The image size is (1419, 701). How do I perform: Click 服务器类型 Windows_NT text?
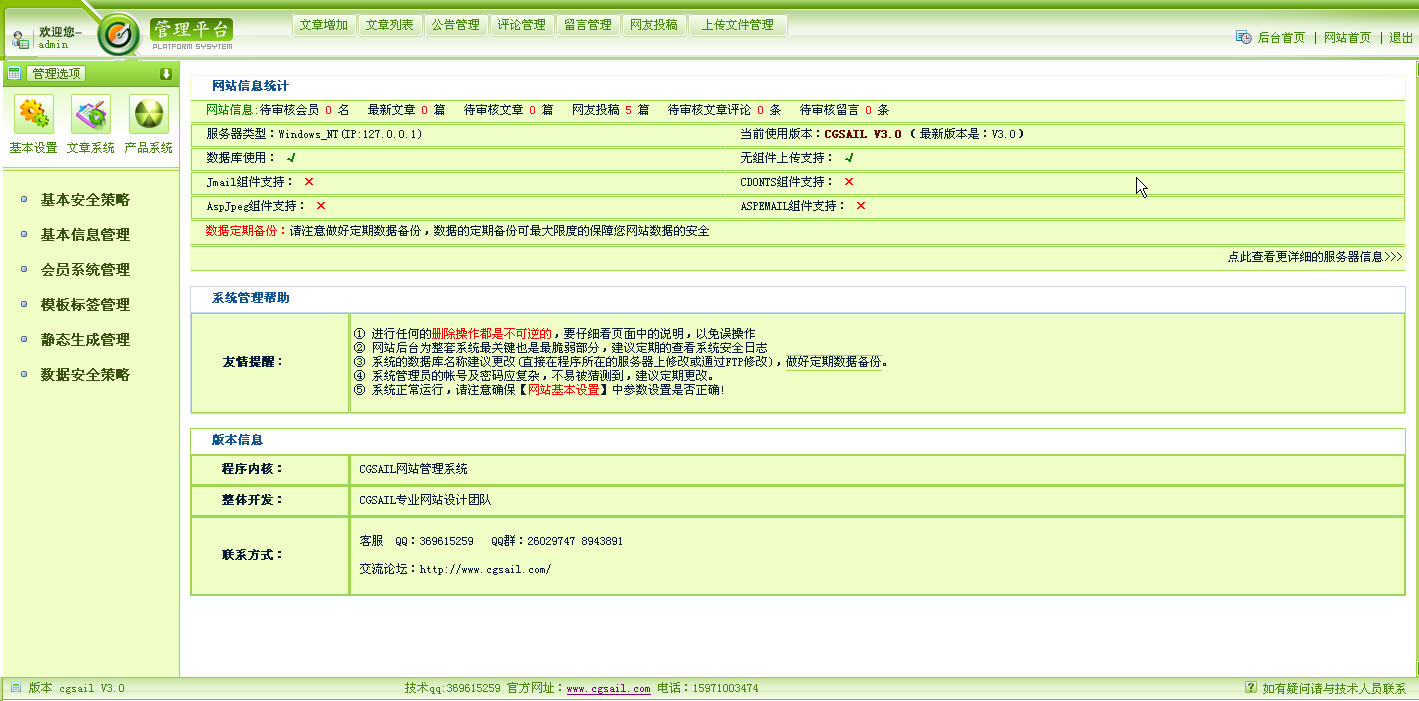point(314,134)
